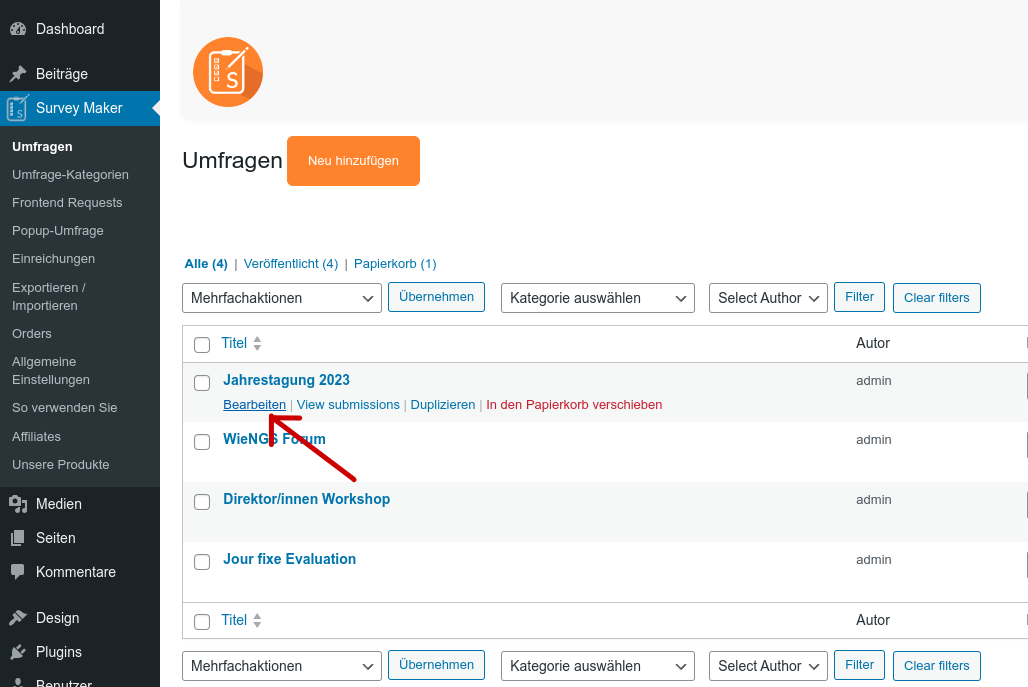Click the Dashboard gauge icon
Screen dimensions: 1028x687
pos(17,29)
